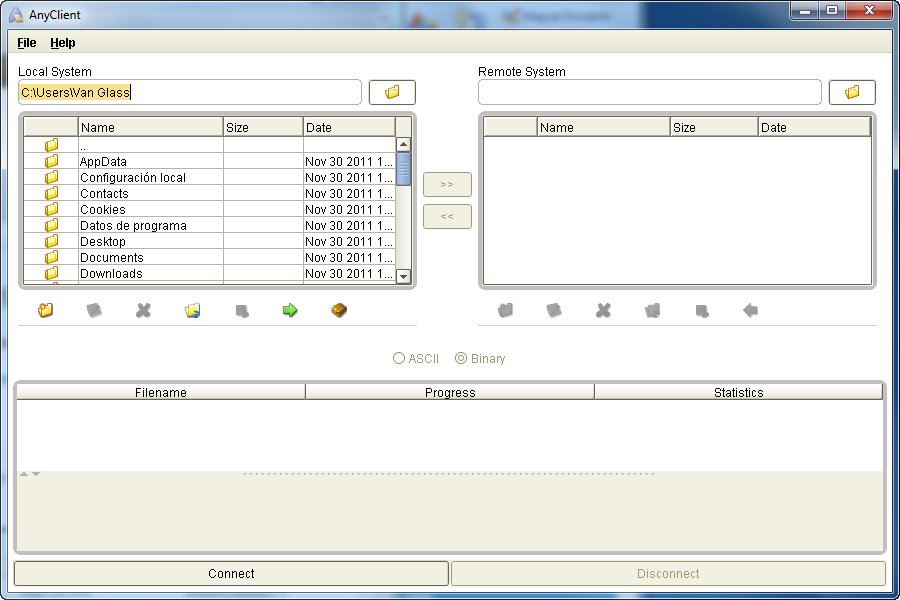Select the ASCII transfer mode

tap(400, 358)
